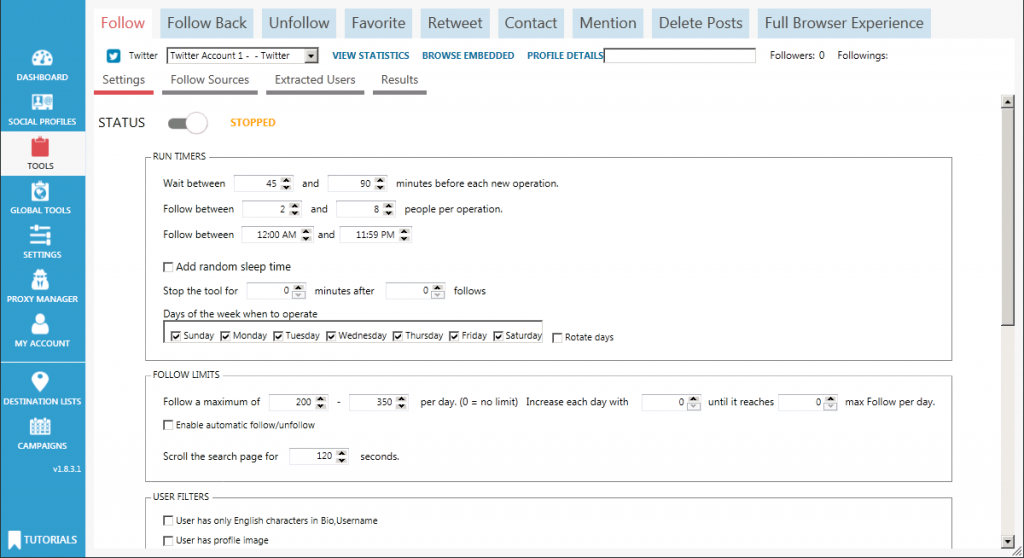Switch to the Contact tab
Viewport: 1024px width, 558px height.
(530, 23)
